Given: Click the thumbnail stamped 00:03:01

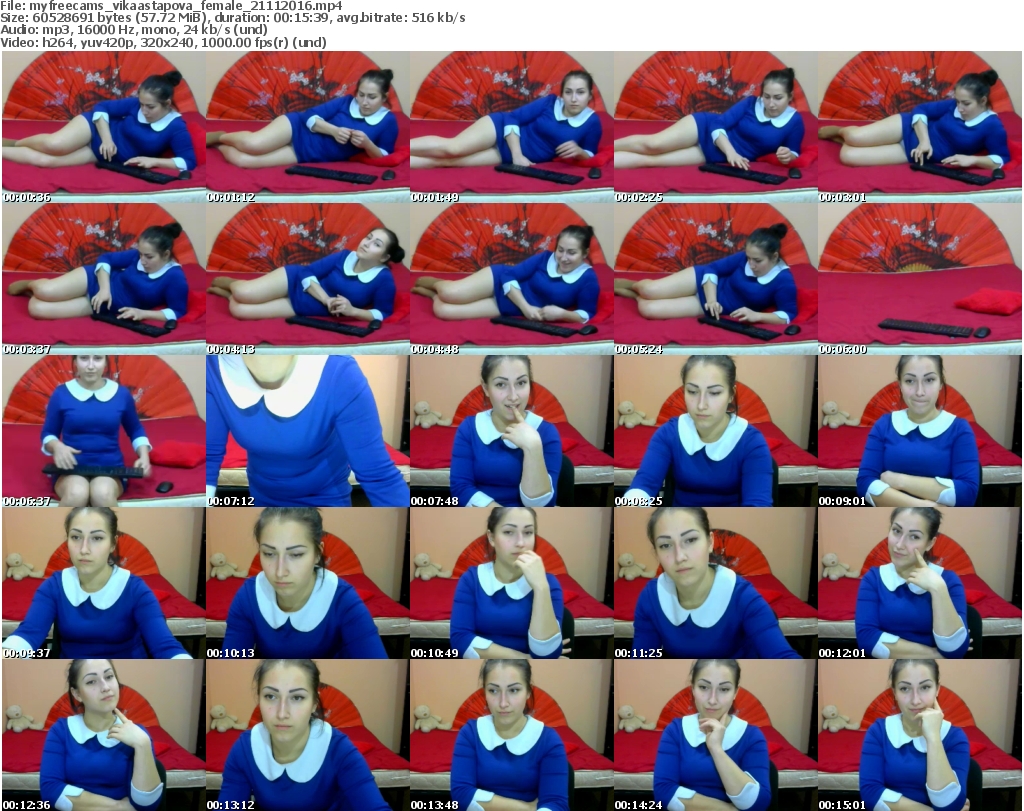Looking at the screenshot, I should coord(920,127).
